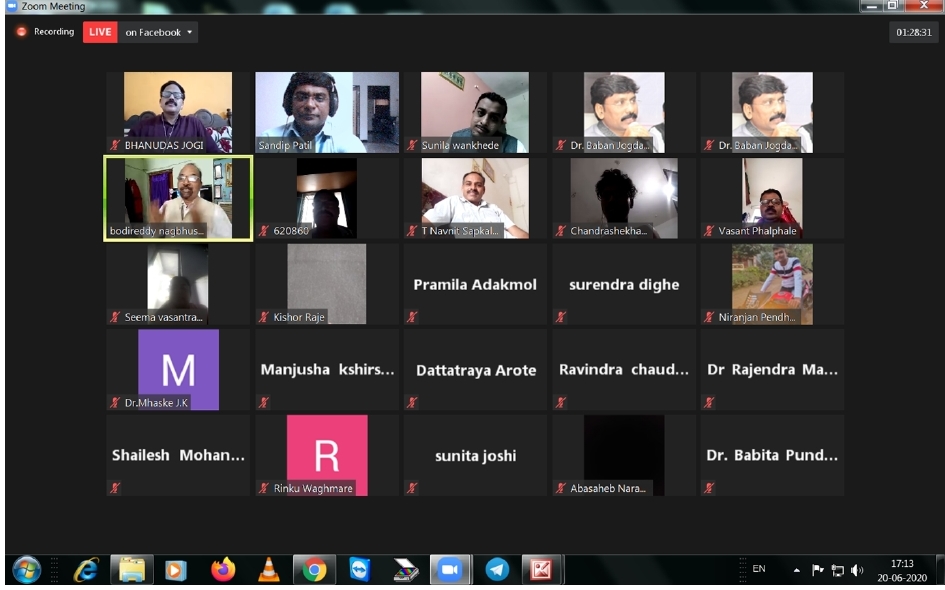Click the Zoom taskbar icon

pyautogui.click(x=450, y=570)
